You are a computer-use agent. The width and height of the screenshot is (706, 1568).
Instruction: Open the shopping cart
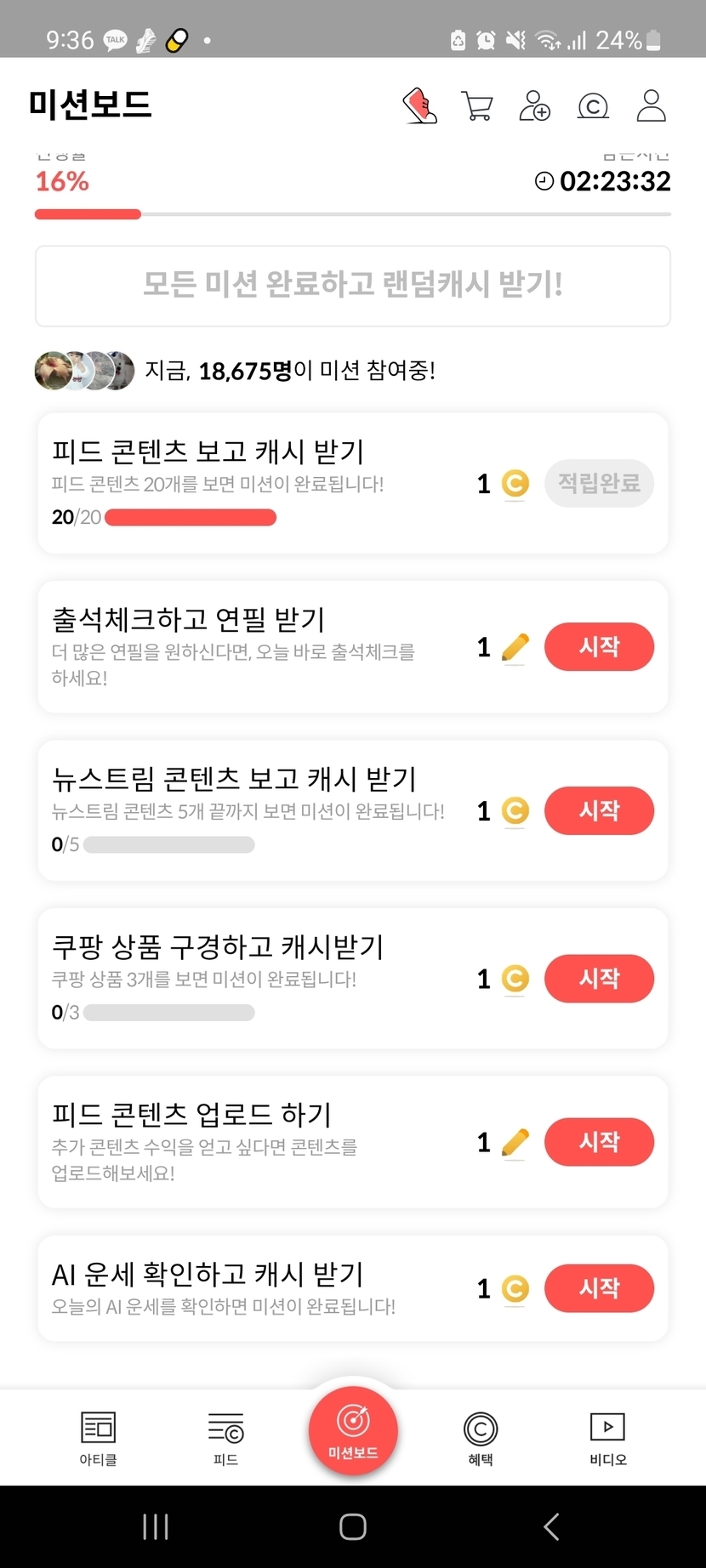coord(477,106)
